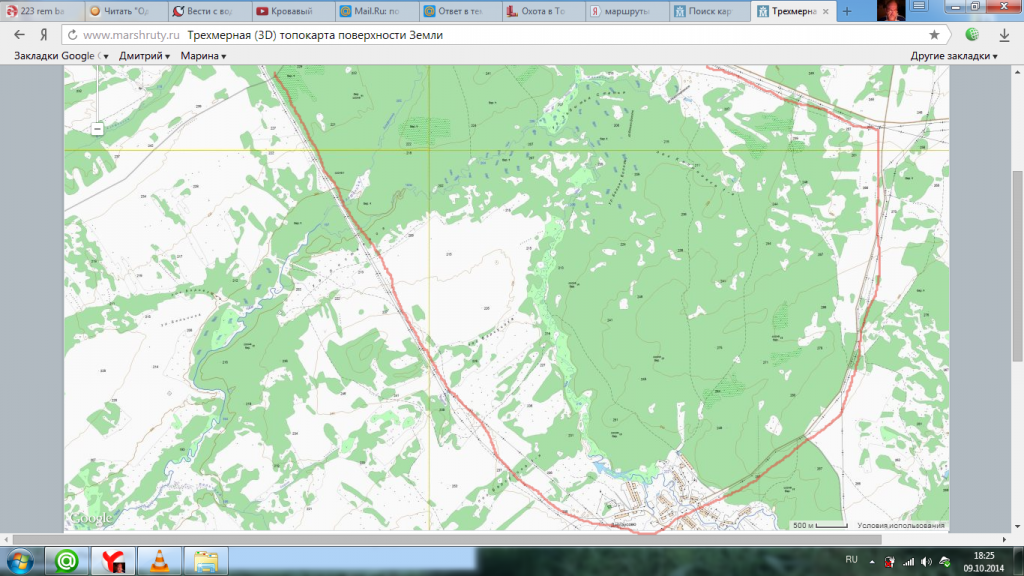Switch to the Mail.Ru tab
1024x576 pixels.
pyautogui.click(x=369, y=12)
